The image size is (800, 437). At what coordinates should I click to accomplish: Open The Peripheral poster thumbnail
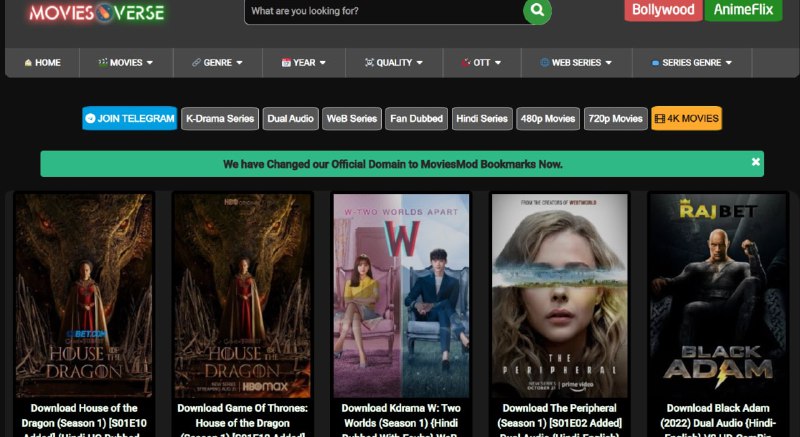(x=559, y=295)
